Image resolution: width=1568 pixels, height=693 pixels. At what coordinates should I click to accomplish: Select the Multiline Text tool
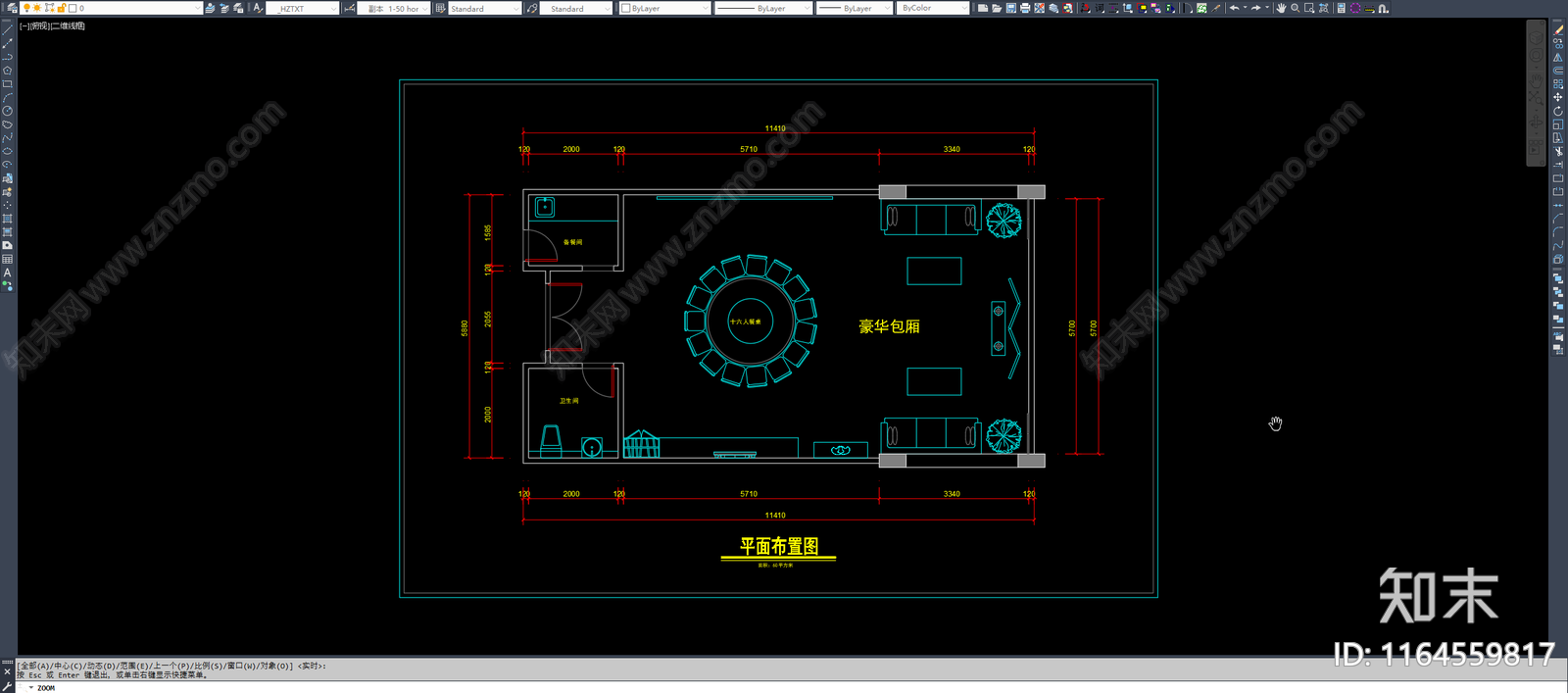[x=7, y=272]
